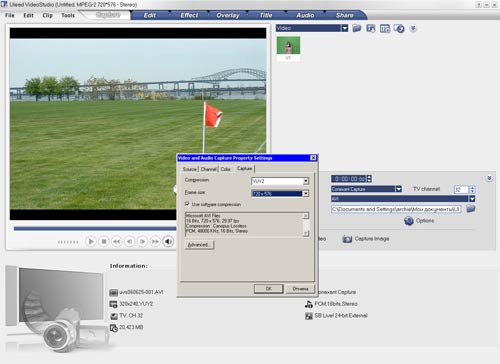Play the preview video
Image resolution: width=500 pixels, height=364 pixels.
pyautogui.click(x=91, y=241)
